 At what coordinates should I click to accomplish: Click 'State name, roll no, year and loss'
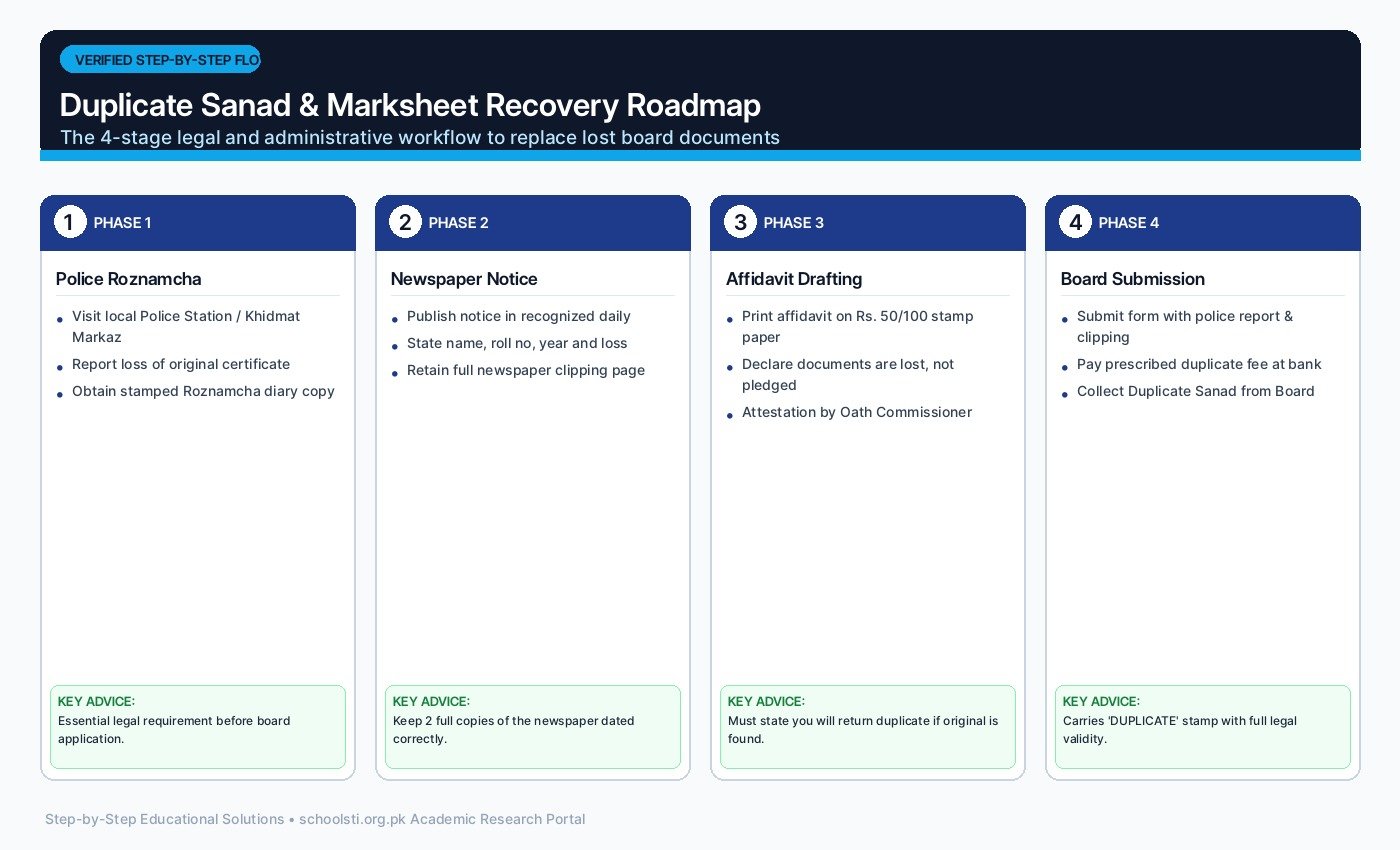tap(517, 343)
